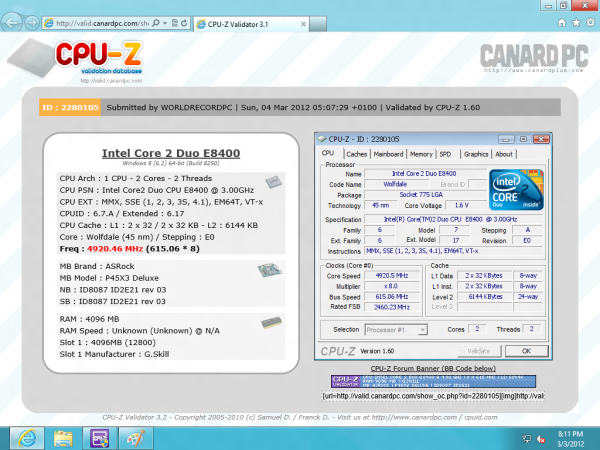Click the motherboard icon beside MB Brand

[x=270, y=270]
